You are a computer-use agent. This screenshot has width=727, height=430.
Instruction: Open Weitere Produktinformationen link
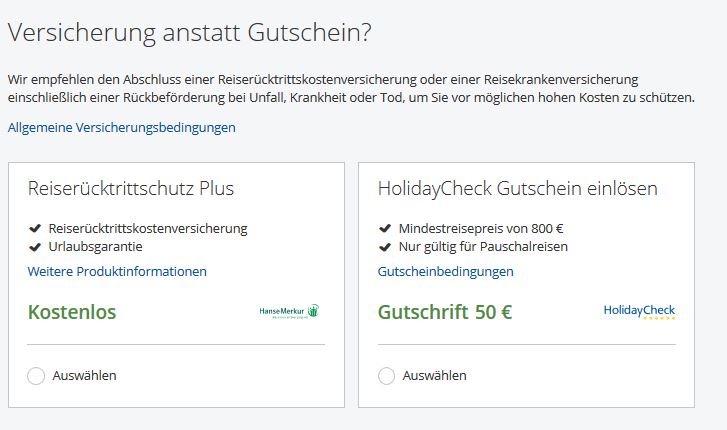tap(117, 271)
